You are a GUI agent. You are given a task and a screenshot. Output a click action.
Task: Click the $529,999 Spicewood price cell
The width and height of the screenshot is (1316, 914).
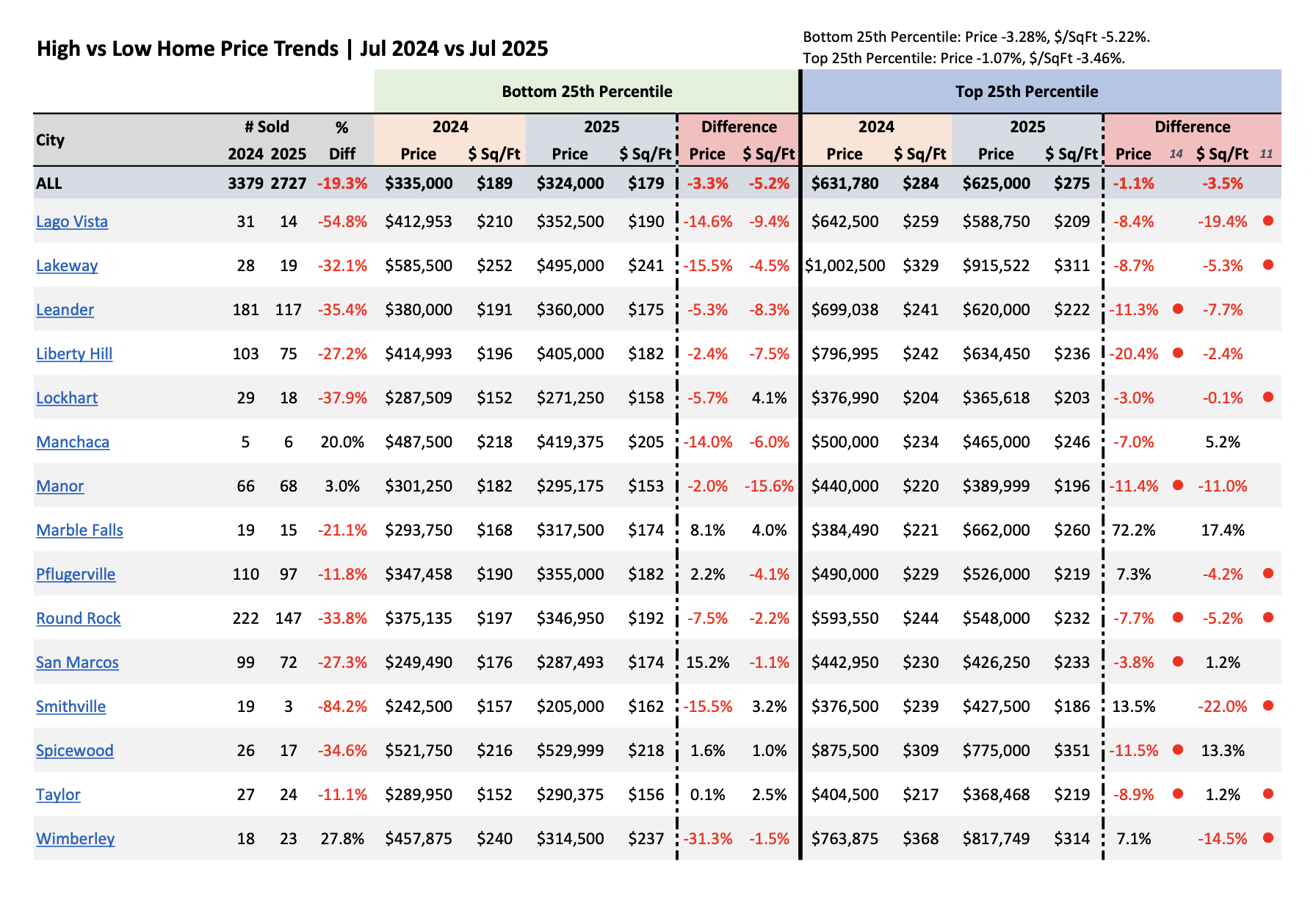pyautogui.click(x=570, y=750)
